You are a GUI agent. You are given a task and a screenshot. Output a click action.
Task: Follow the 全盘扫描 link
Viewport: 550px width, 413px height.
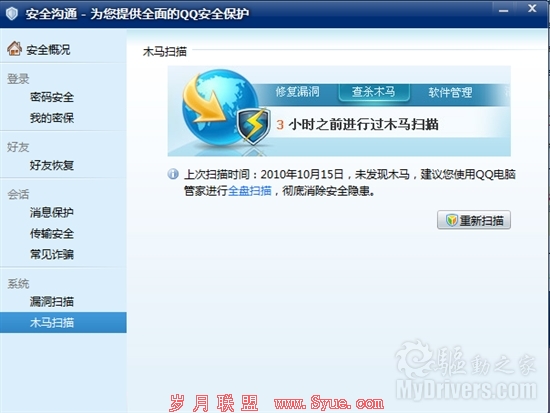(250, 191)
